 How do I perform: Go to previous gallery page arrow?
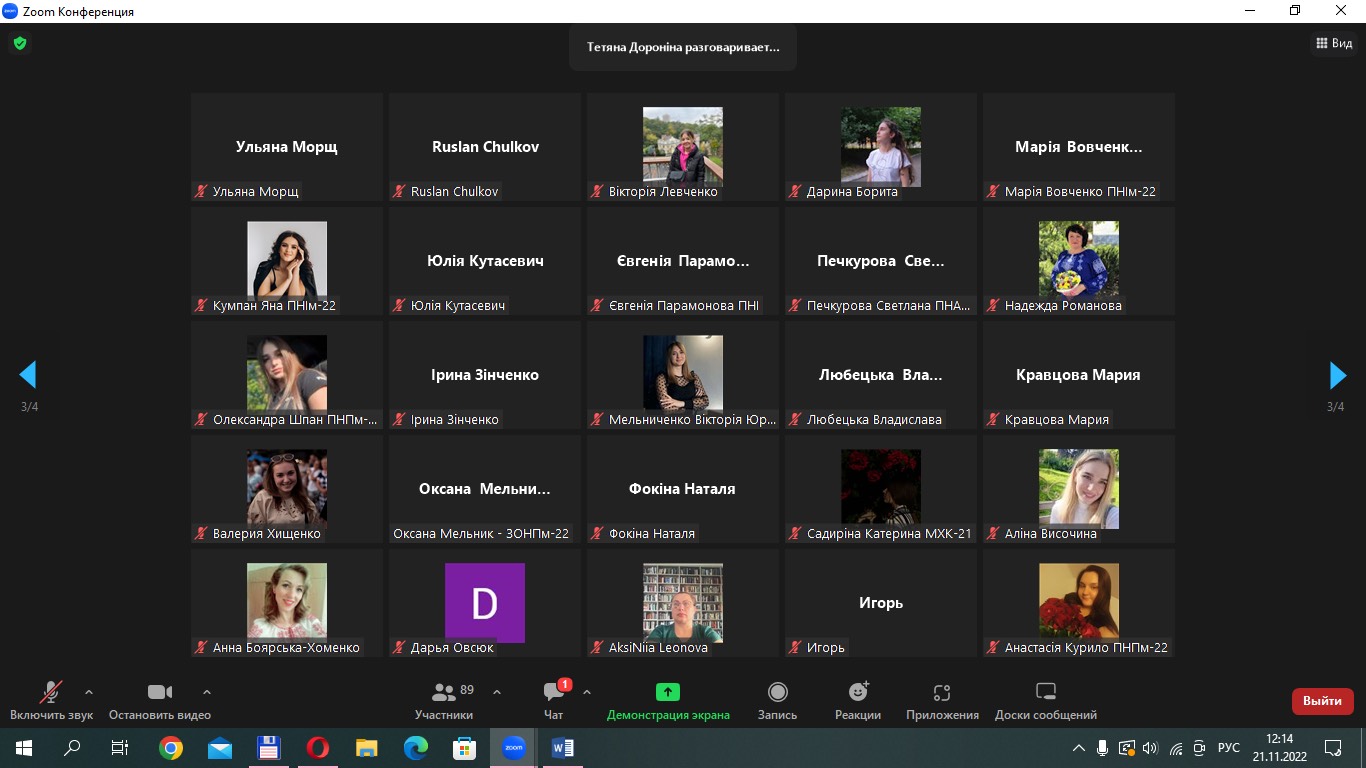(x=28, y=375)
